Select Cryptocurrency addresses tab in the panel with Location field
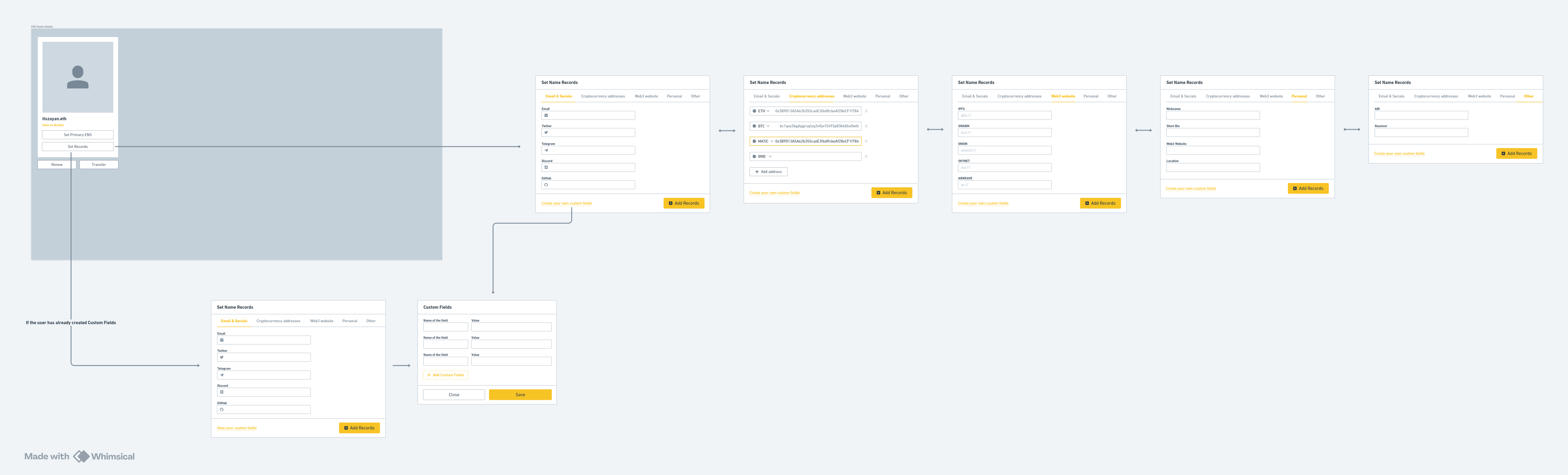Image resolution: width=1568 pixels, height=475 pixels. [x=1228, y=96]
